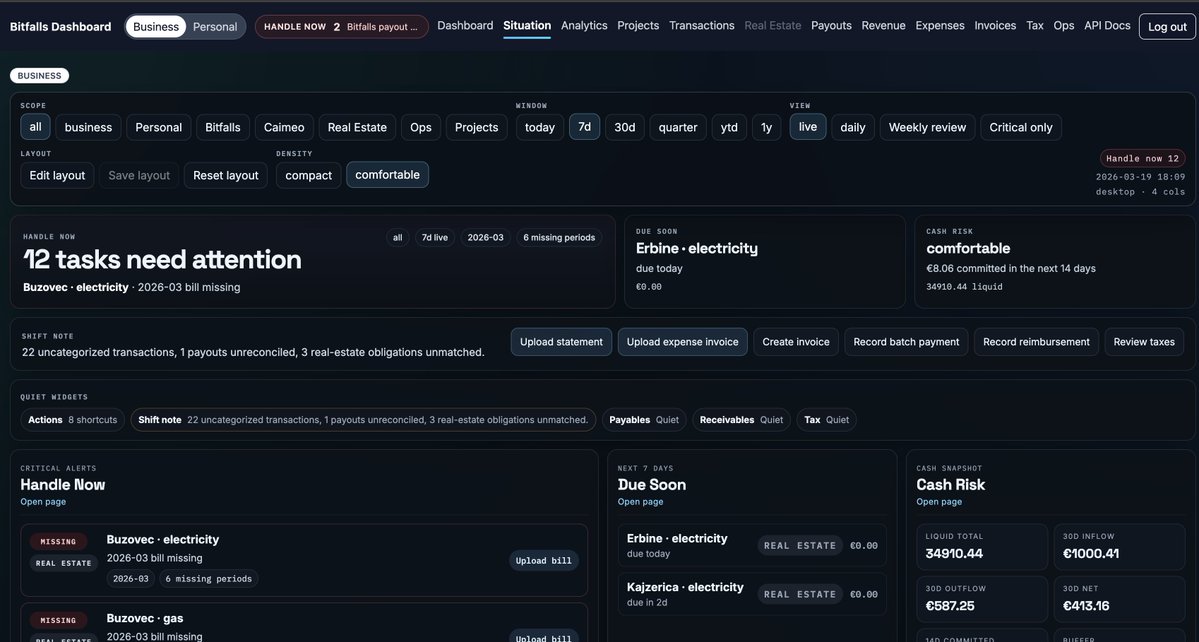Set scope filter to Projects
The width and height of the screenshot is (1199, 642).
pyautogui.click(x=476, y=128)
